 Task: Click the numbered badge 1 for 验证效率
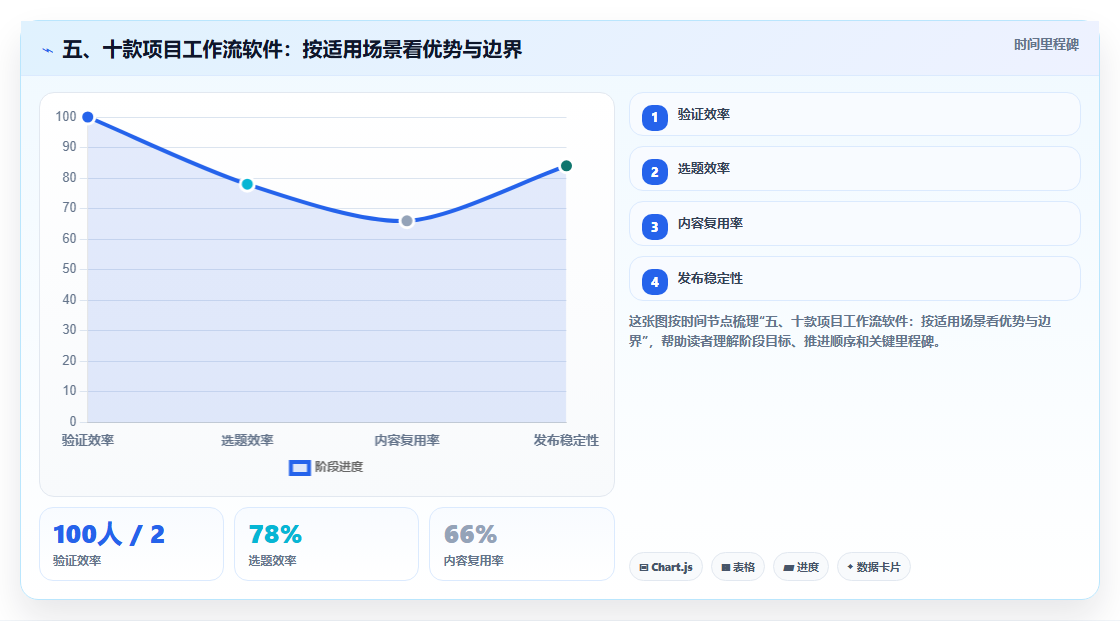(654, 118)
